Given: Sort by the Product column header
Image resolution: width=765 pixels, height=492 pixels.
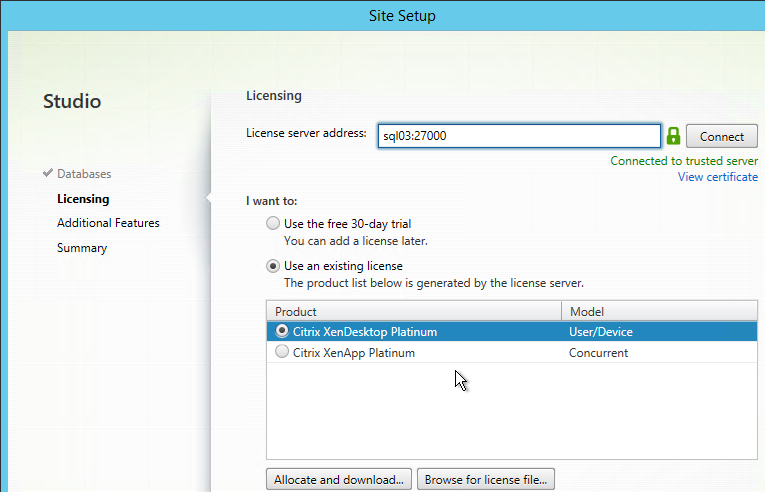Looking at the screenshot, I should (x=414, y=311).
